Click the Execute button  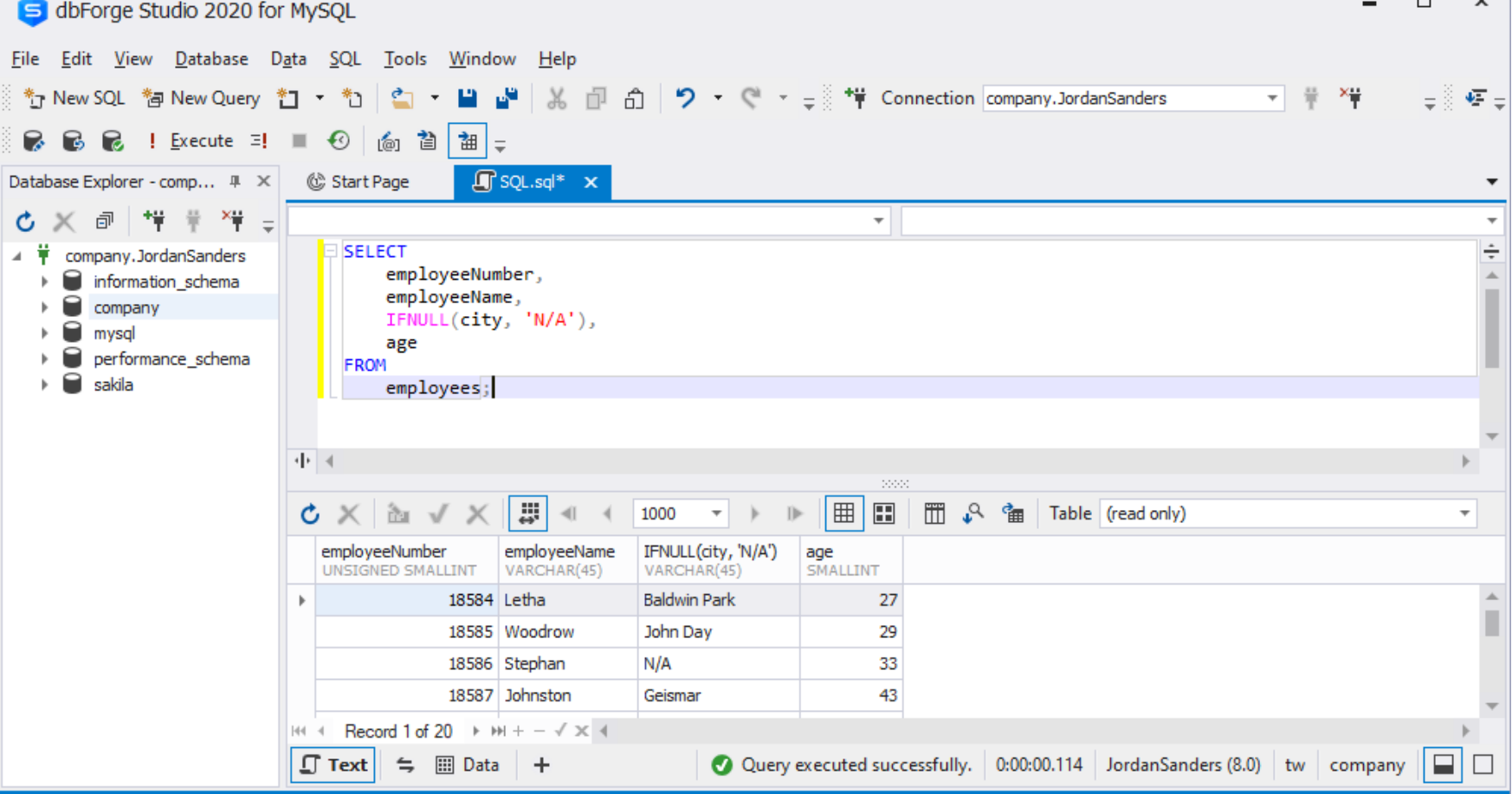point(191,140)
